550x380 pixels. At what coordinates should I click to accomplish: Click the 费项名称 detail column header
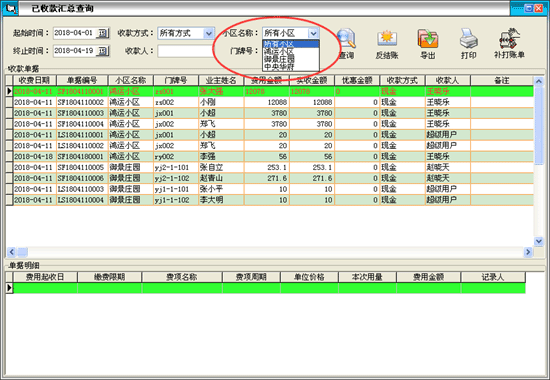pyautogui.click(x=182, y=277)
